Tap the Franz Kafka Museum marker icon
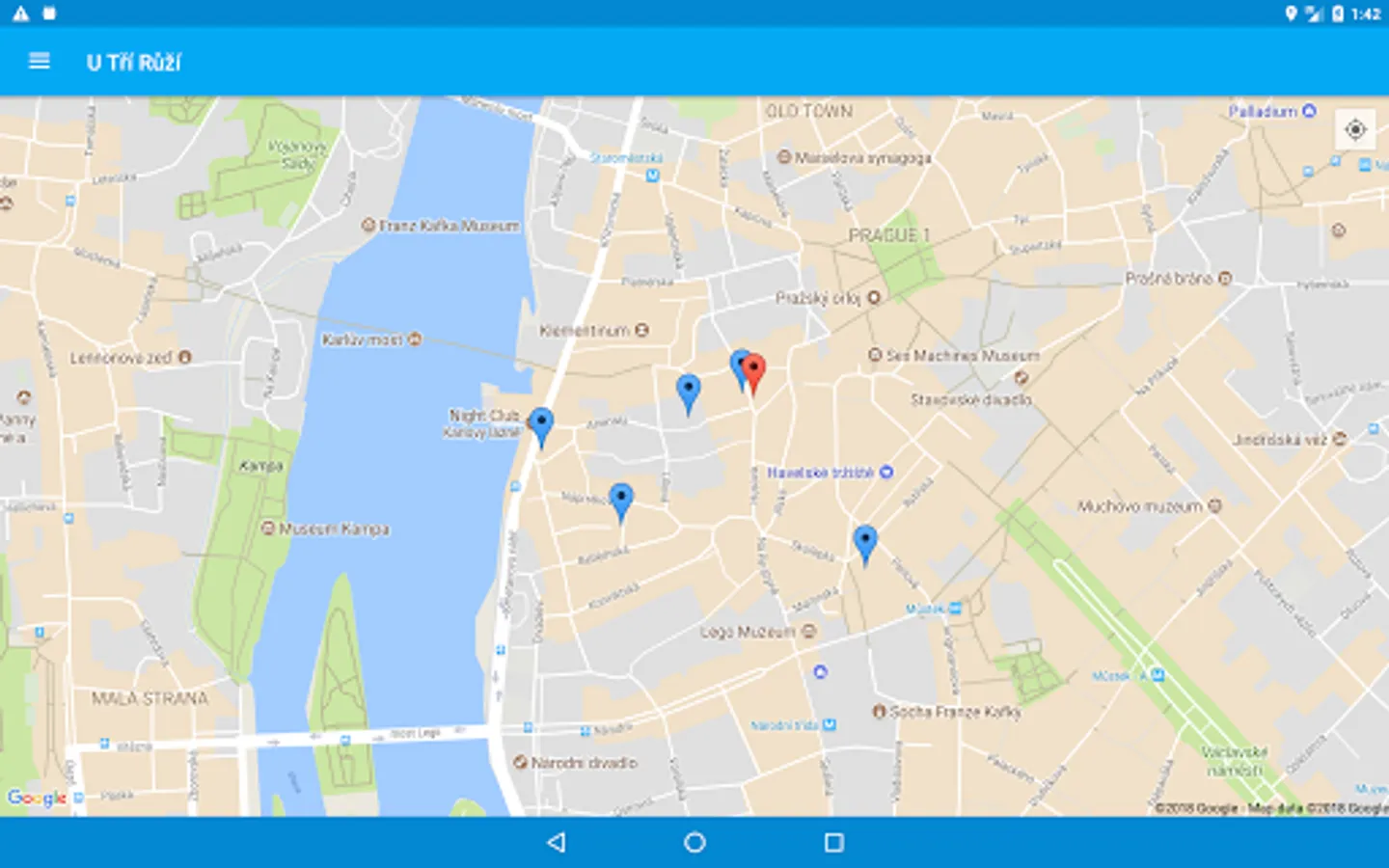Viewport: 1389px width, 868px height. [368, 226]
